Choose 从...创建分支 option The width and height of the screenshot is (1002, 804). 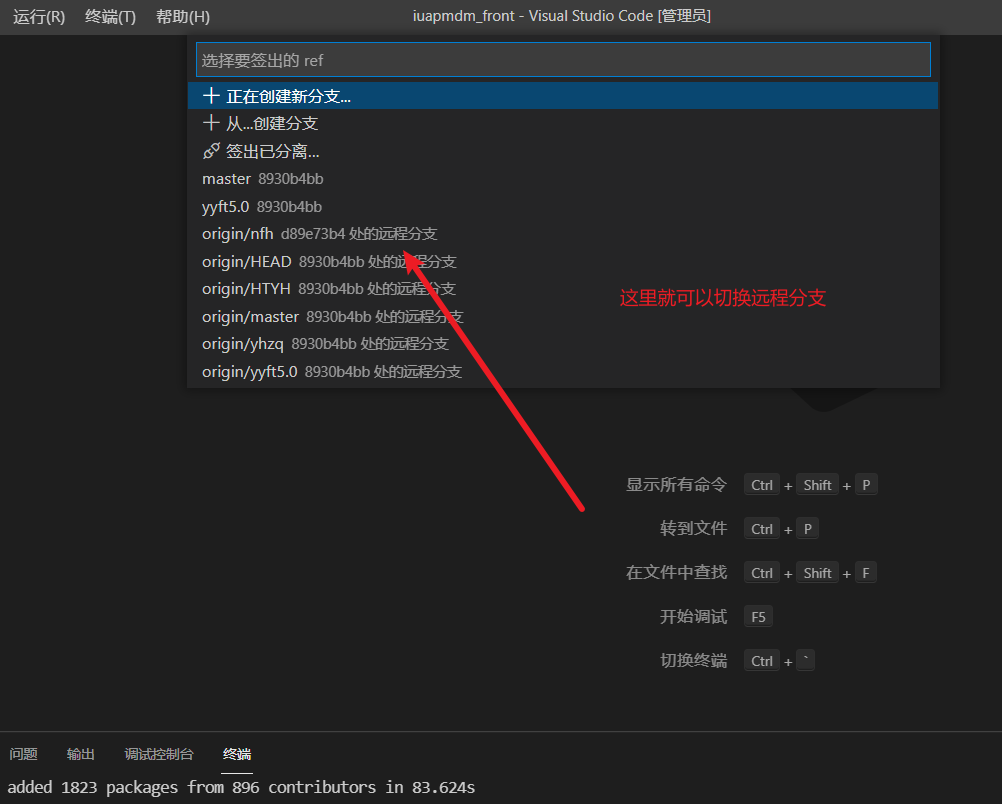563,123
